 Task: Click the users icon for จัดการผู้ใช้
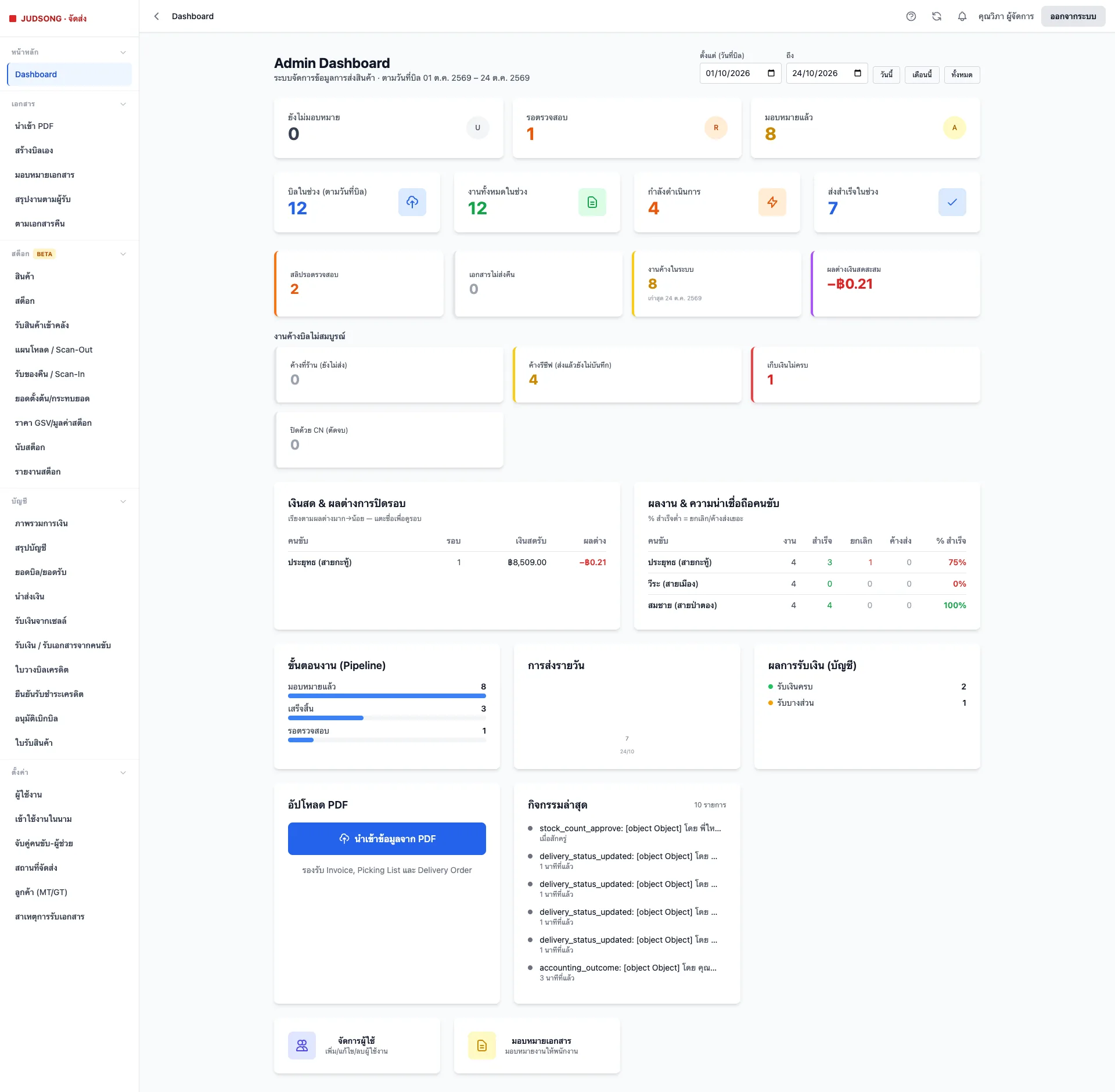[x=302, y=1046]
